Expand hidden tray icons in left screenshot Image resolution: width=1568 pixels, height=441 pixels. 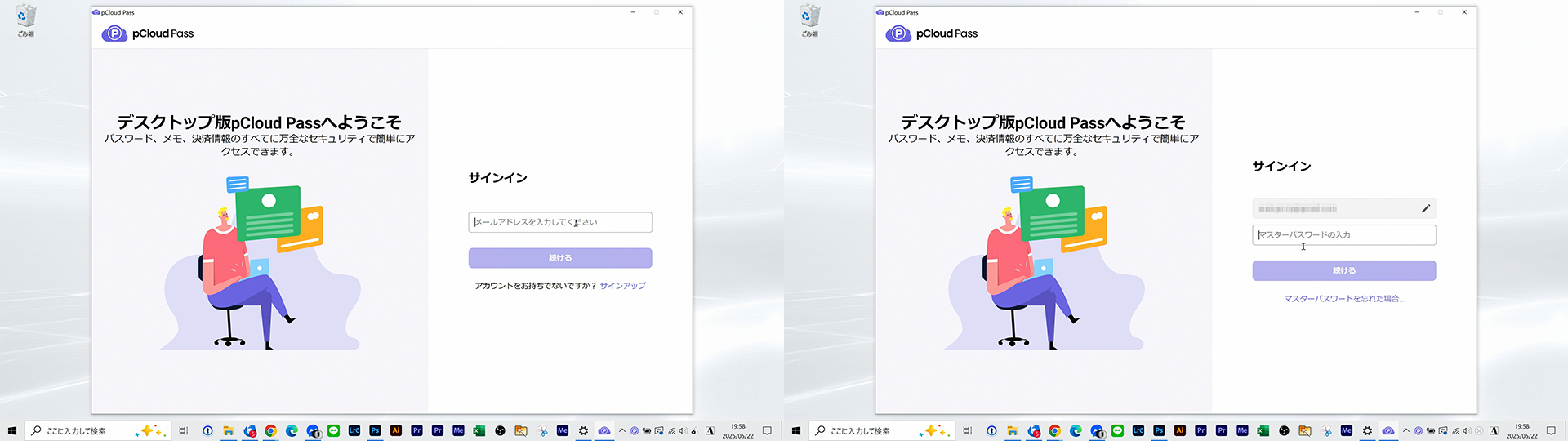621,430
